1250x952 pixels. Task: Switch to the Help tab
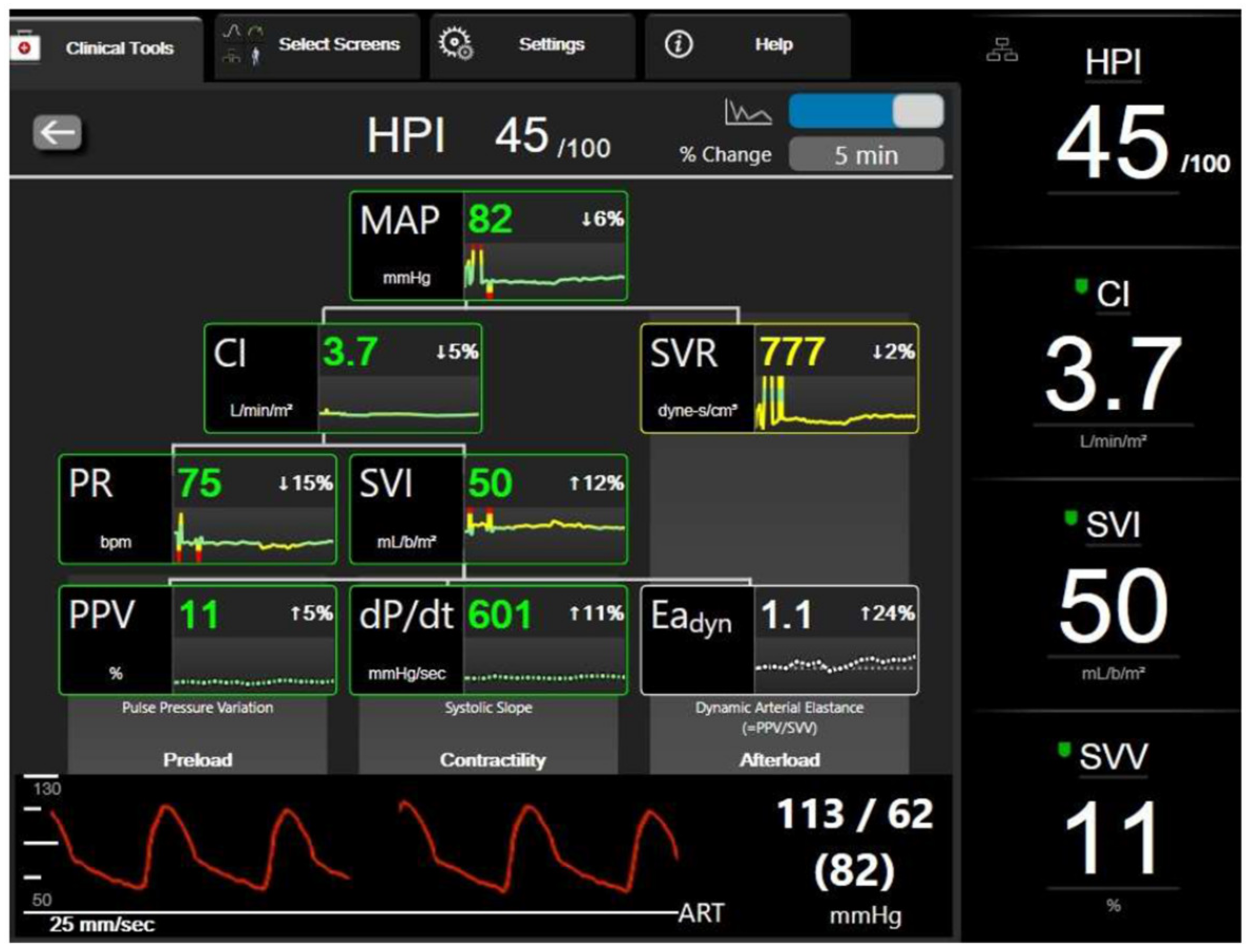point(773,44)
